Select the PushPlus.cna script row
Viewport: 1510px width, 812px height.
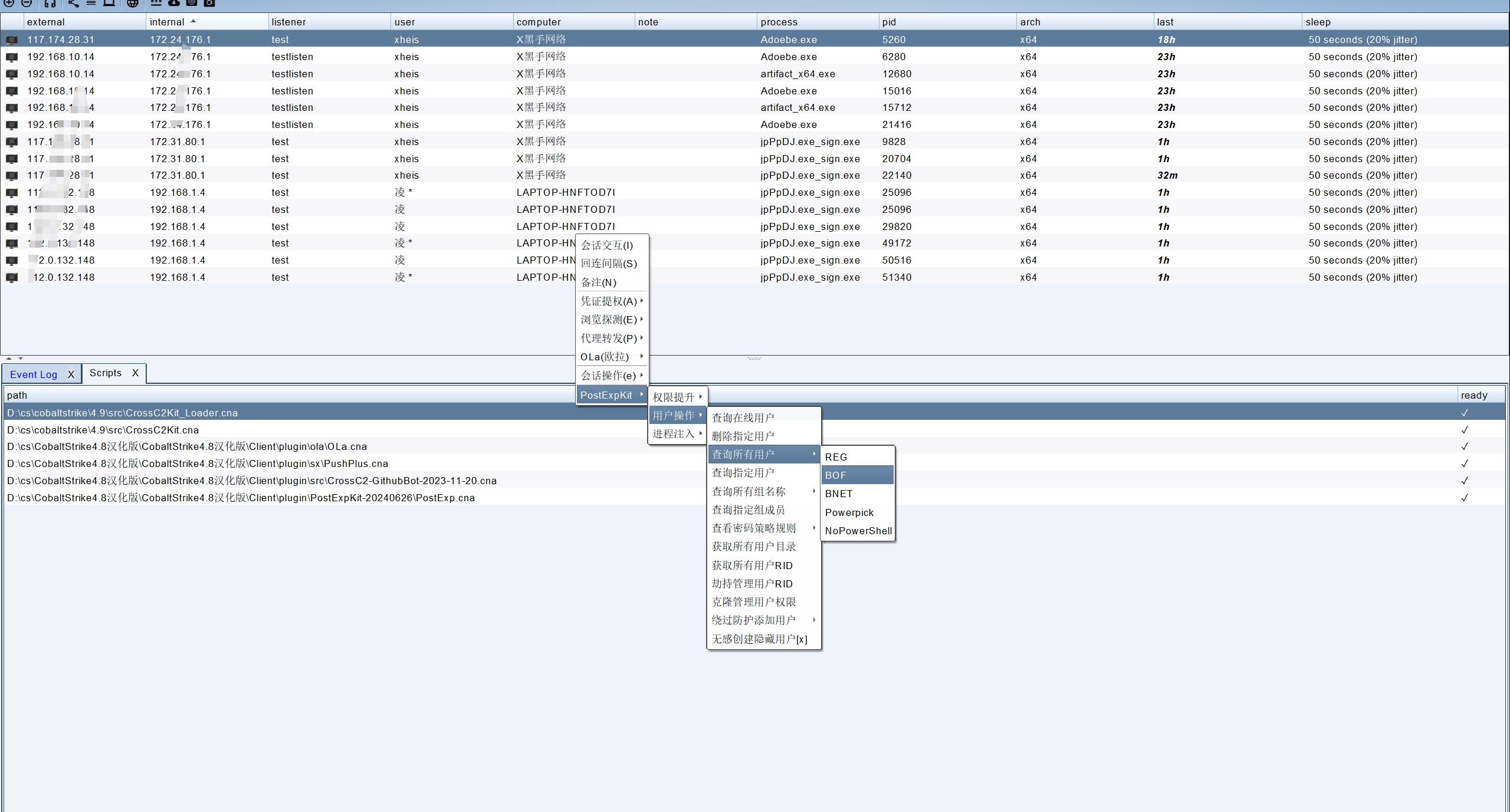(x=755, y=464)
